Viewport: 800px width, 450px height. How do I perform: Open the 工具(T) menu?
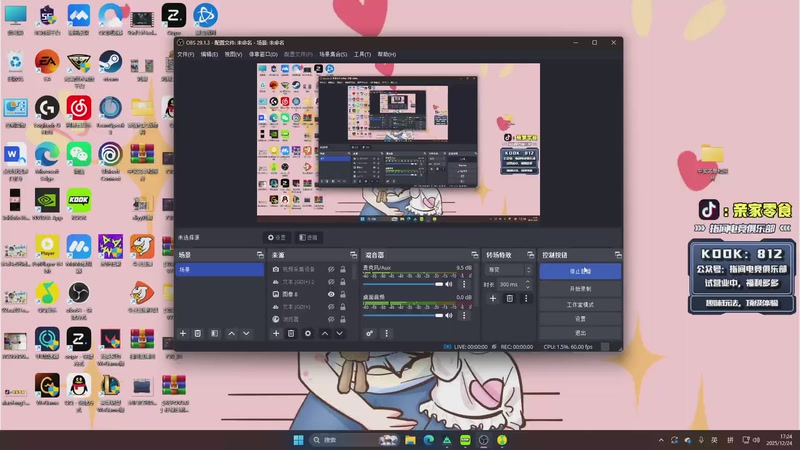tap(362, 54)
